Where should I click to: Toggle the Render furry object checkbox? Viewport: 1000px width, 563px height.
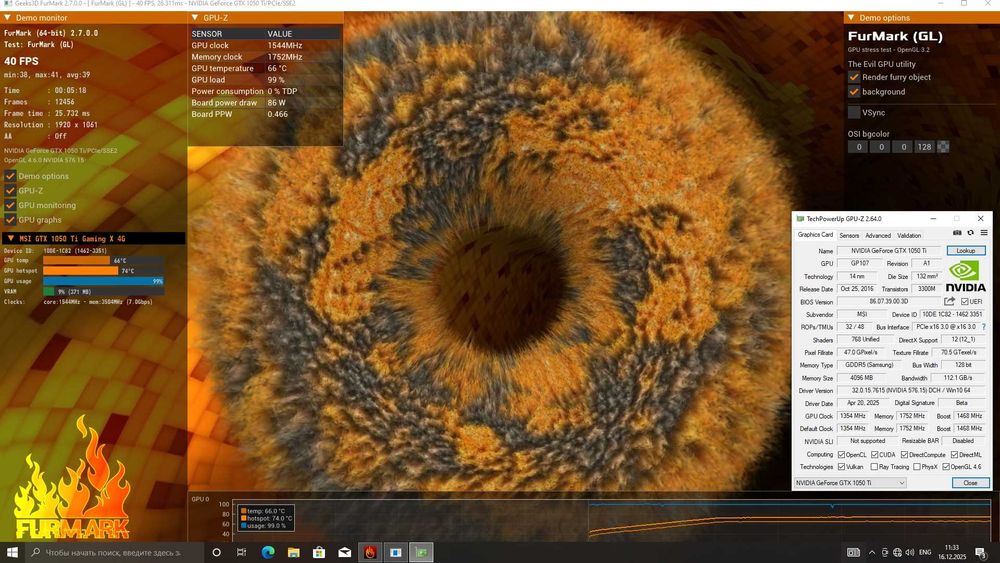coord(854,77)
